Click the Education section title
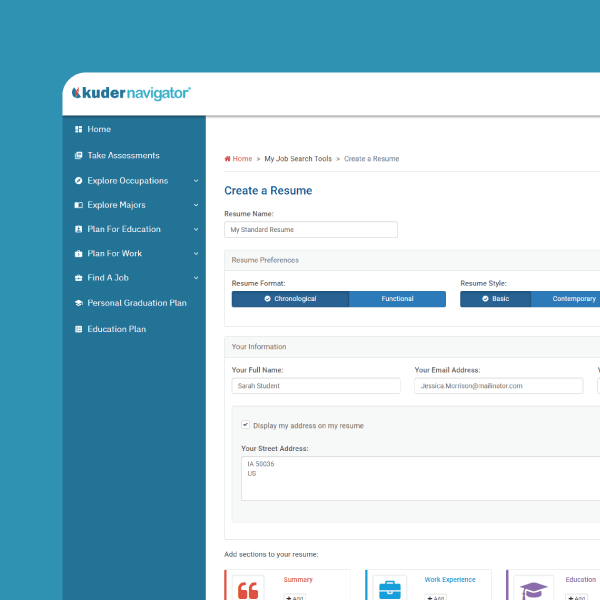 (x=580, y=579)
